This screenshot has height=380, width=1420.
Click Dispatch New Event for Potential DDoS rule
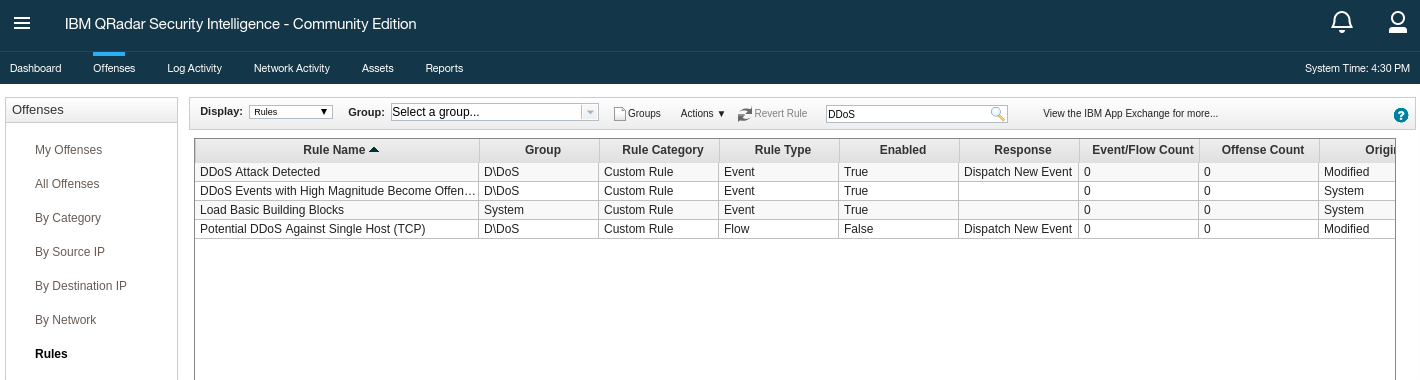1018,229
